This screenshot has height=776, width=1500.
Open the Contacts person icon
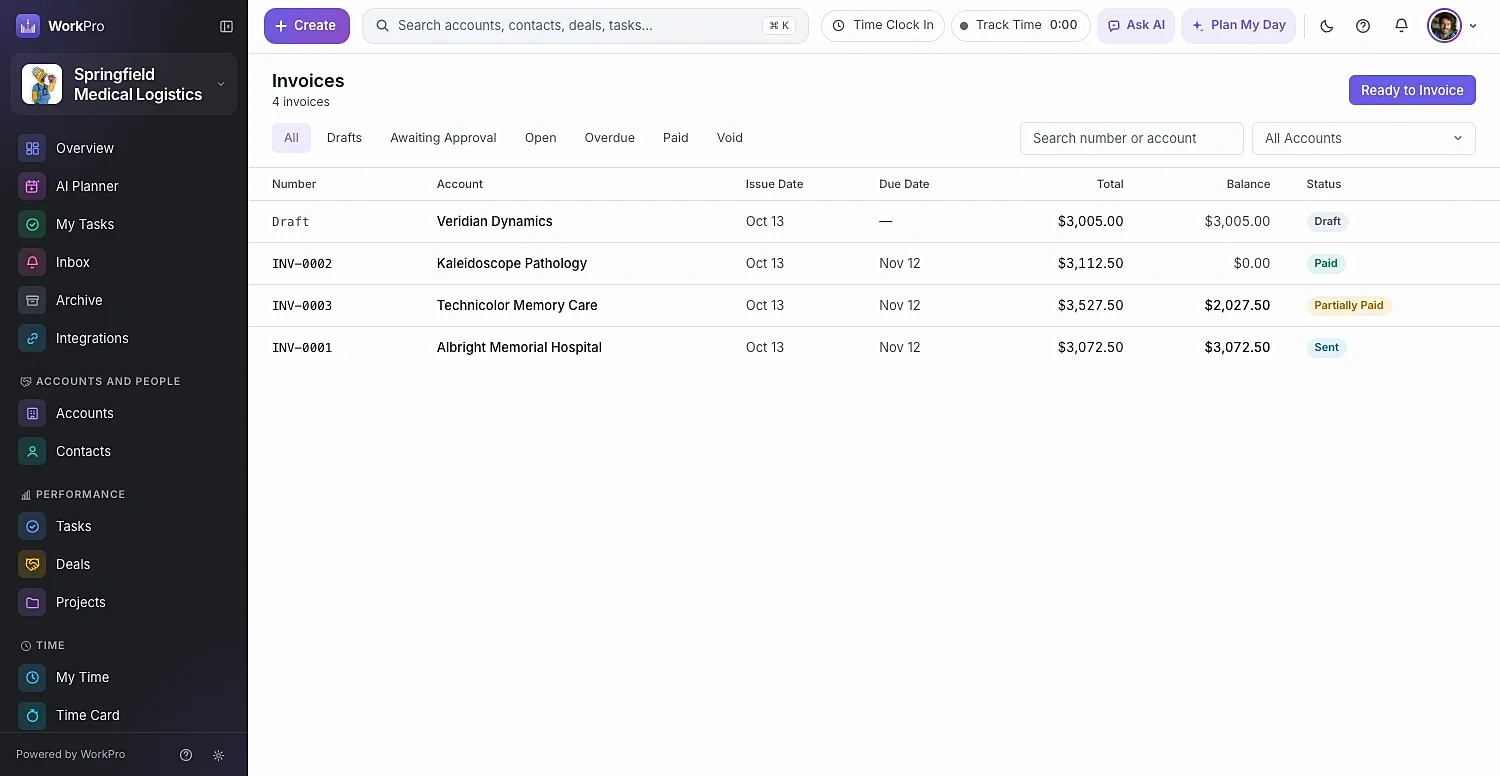32,451
